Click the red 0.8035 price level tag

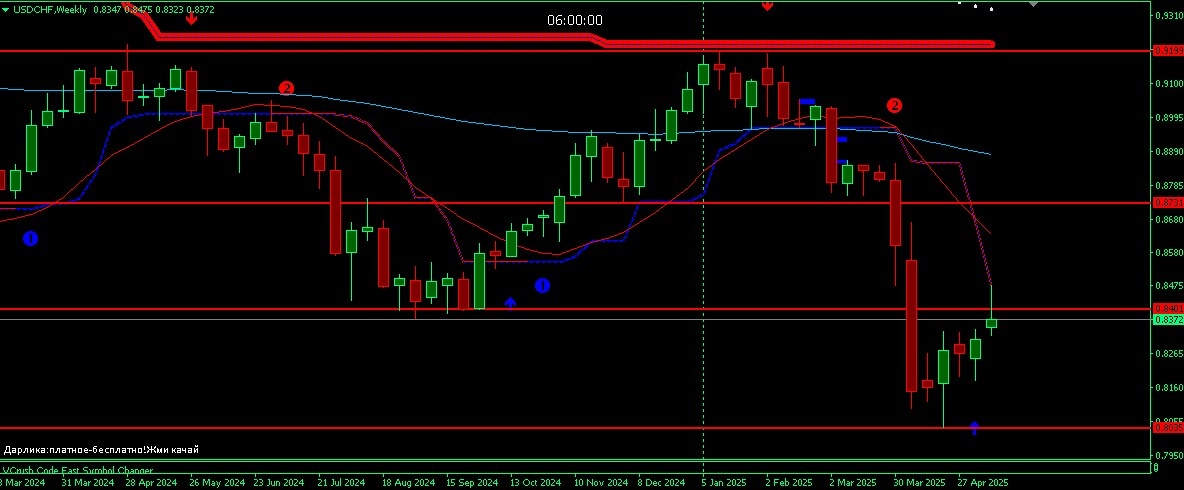(1167, 427)
